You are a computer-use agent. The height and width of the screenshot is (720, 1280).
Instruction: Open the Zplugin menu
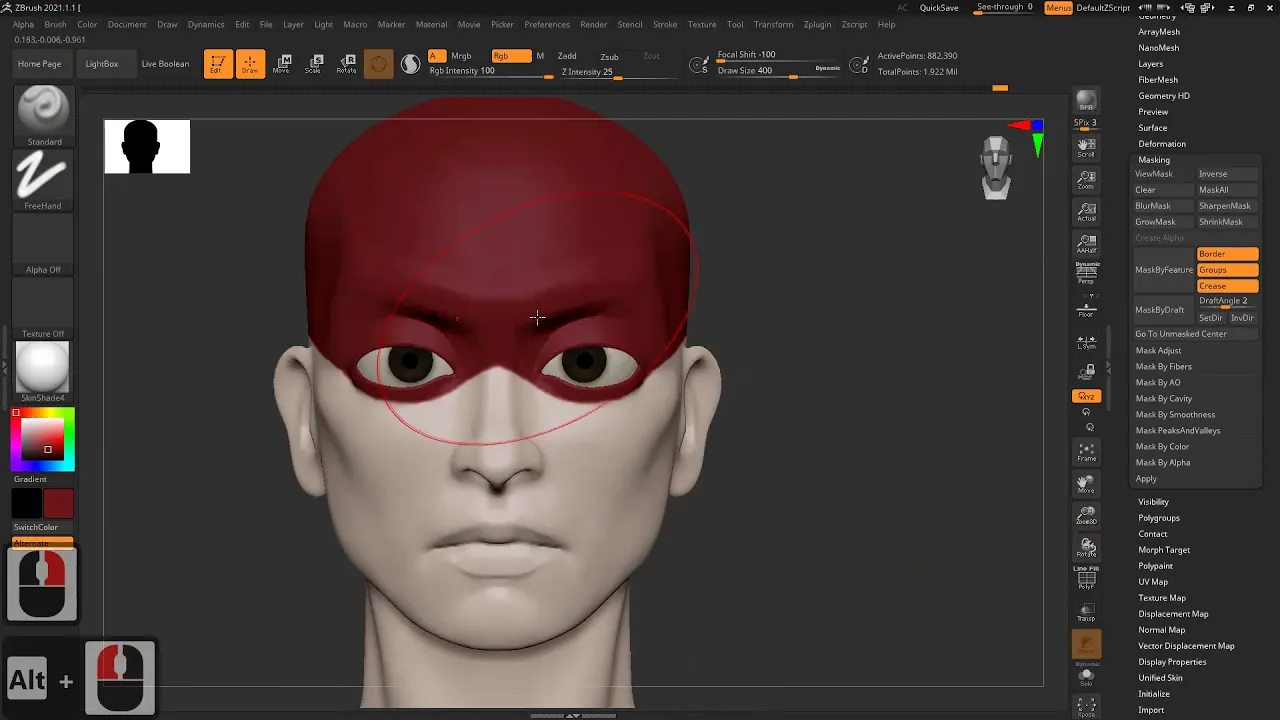[817, 24]
